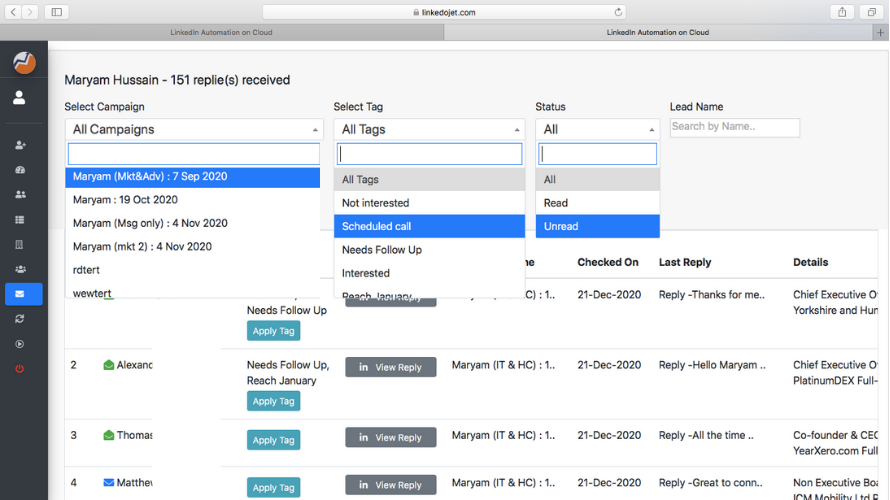Switch to the first LinkedIn Automation tab

click(221, 32)
